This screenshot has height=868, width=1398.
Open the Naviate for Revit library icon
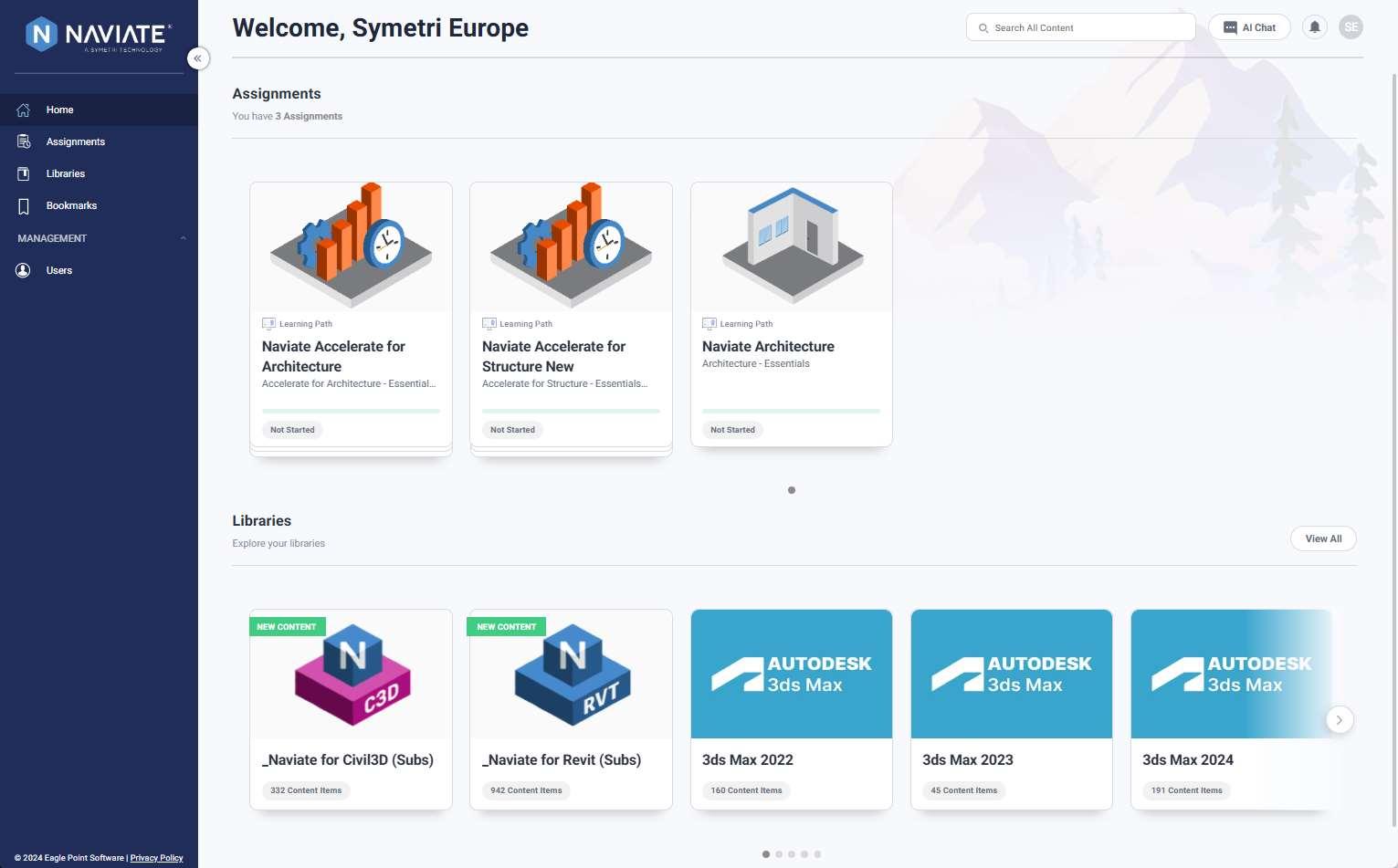point(573,675)
